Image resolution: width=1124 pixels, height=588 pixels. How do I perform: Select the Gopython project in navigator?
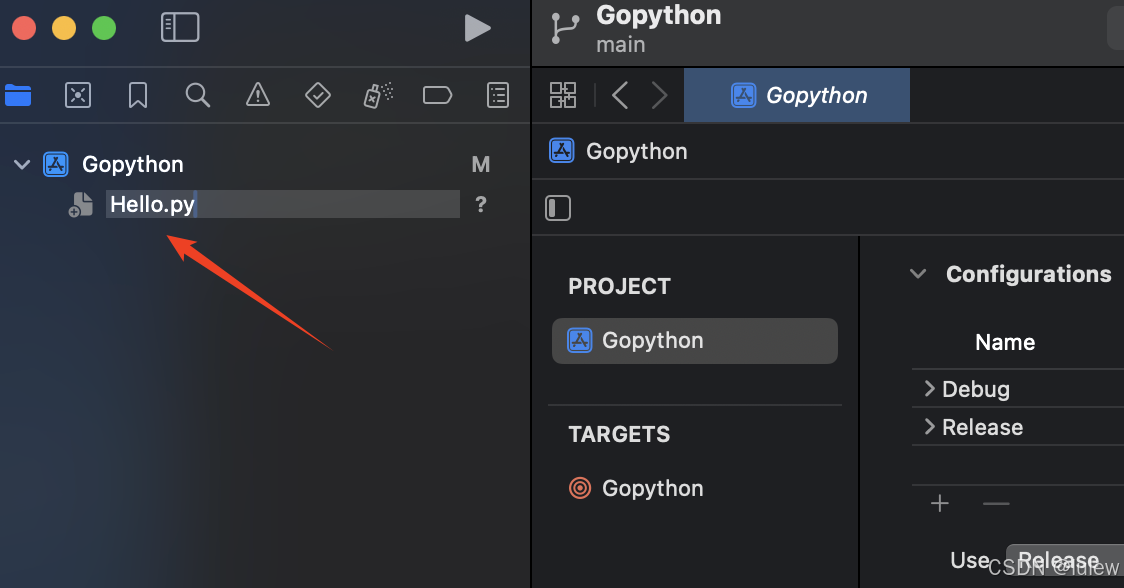click(x=133, y=164)
